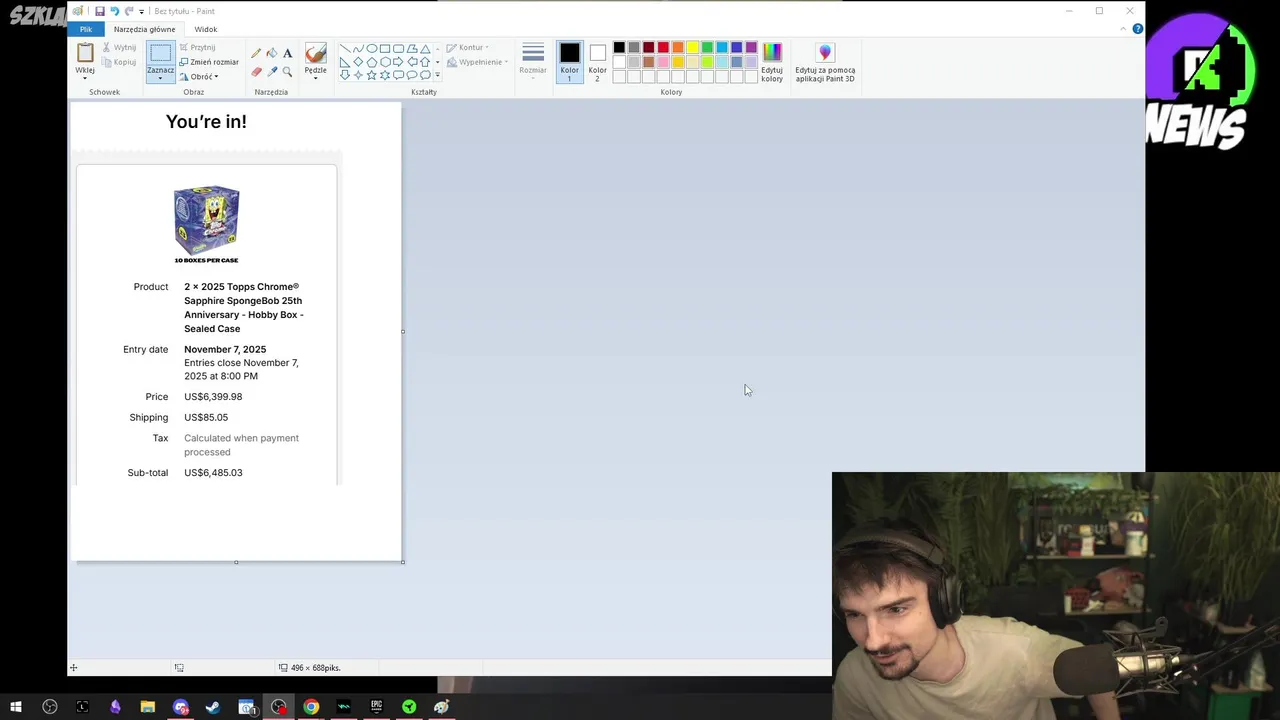This screenshot has width=1280, height=720.
Task: Open Customize Quick Access Toolbar arrow
Action: tap(141, 11)
